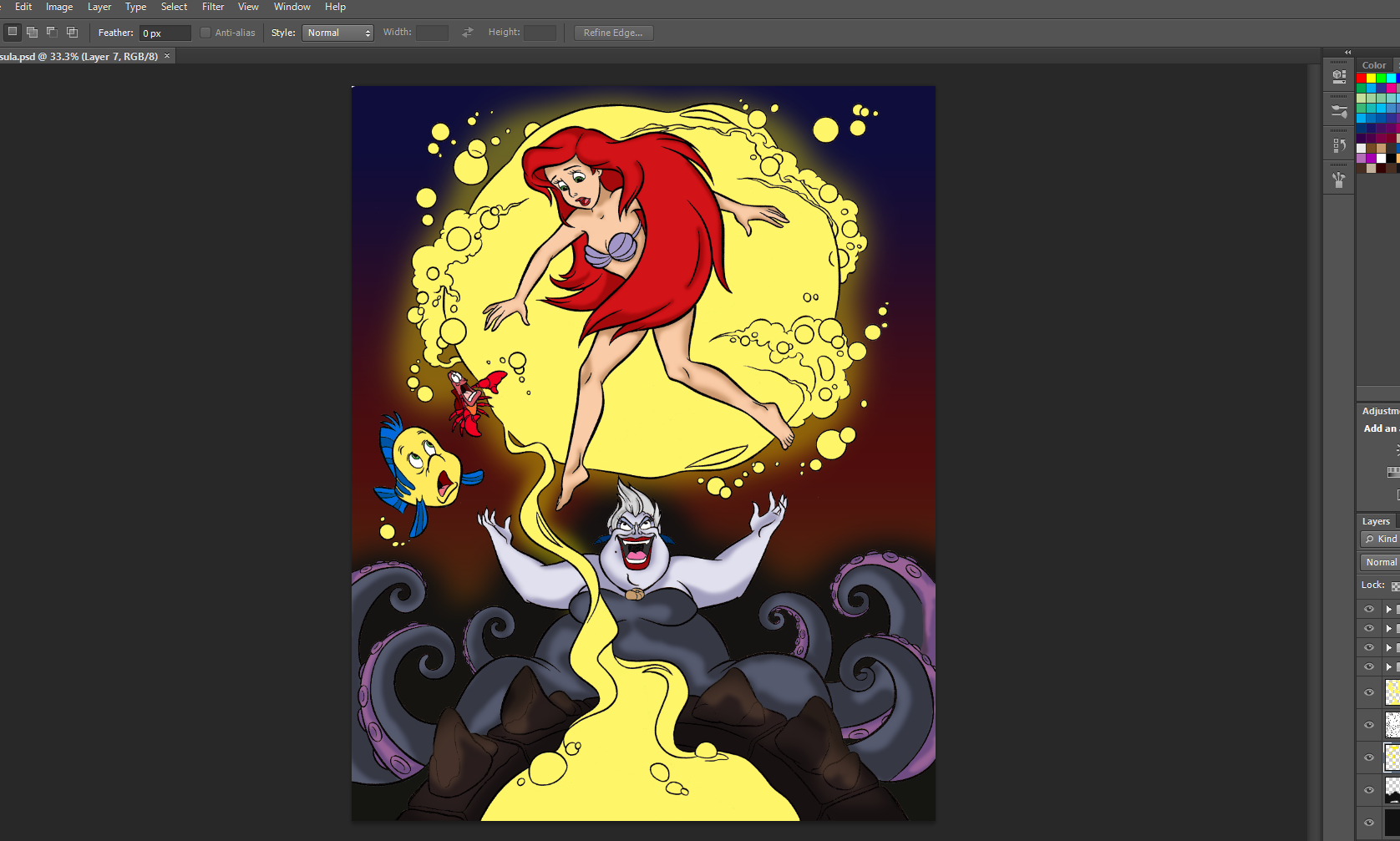1400x841 pixels.
Task: Pick the yellow swatch
Action: tap(1372, 79)
